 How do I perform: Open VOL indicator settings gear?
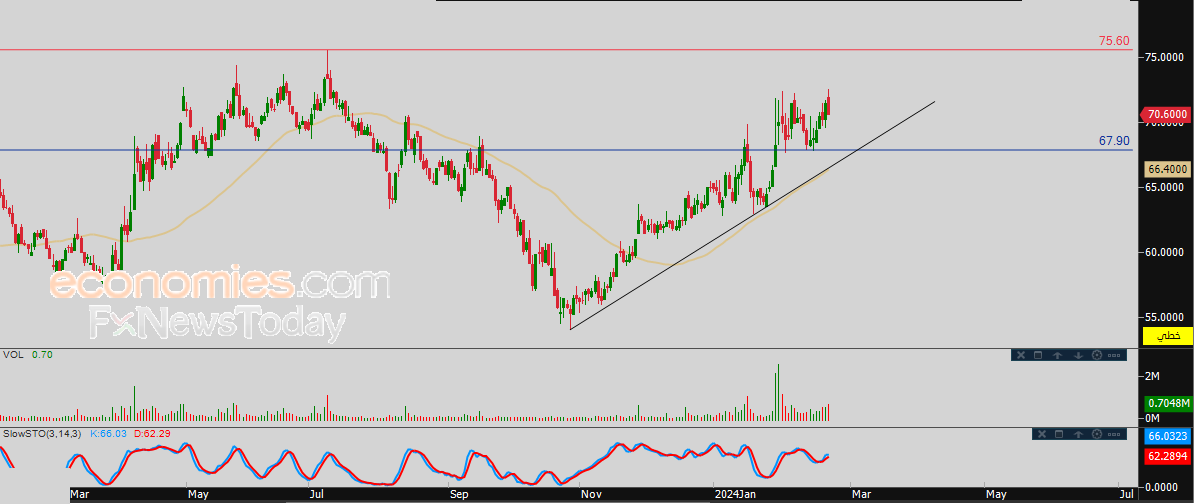click(1097, 355)
